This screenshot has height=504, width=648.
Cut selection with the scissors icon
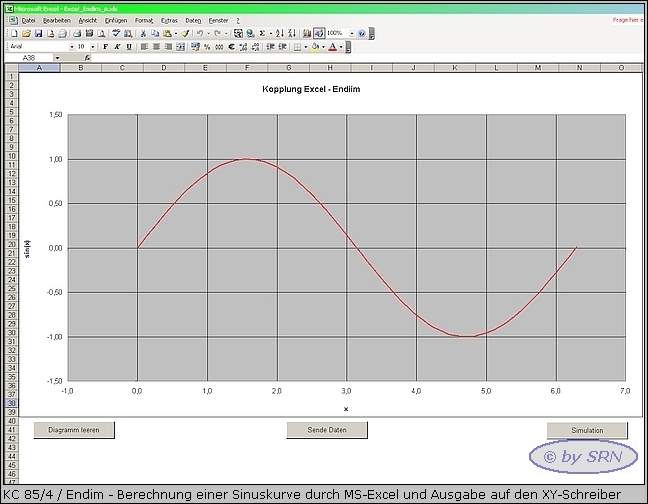pos(143,33)
